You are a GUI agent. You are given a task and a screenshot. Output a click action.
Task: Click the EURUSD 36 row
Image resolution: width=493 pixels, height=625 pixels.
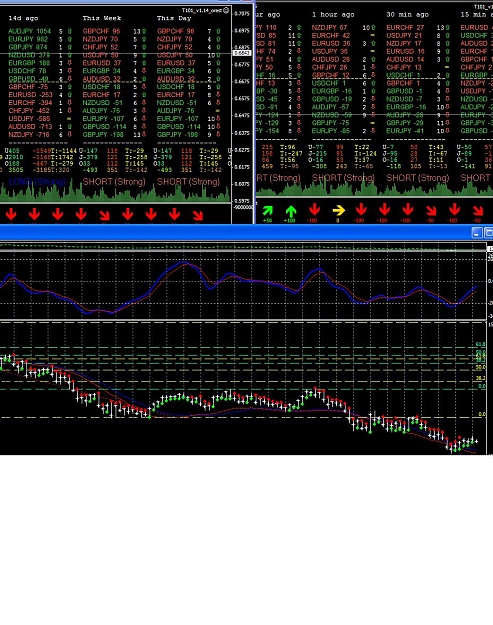344,43
